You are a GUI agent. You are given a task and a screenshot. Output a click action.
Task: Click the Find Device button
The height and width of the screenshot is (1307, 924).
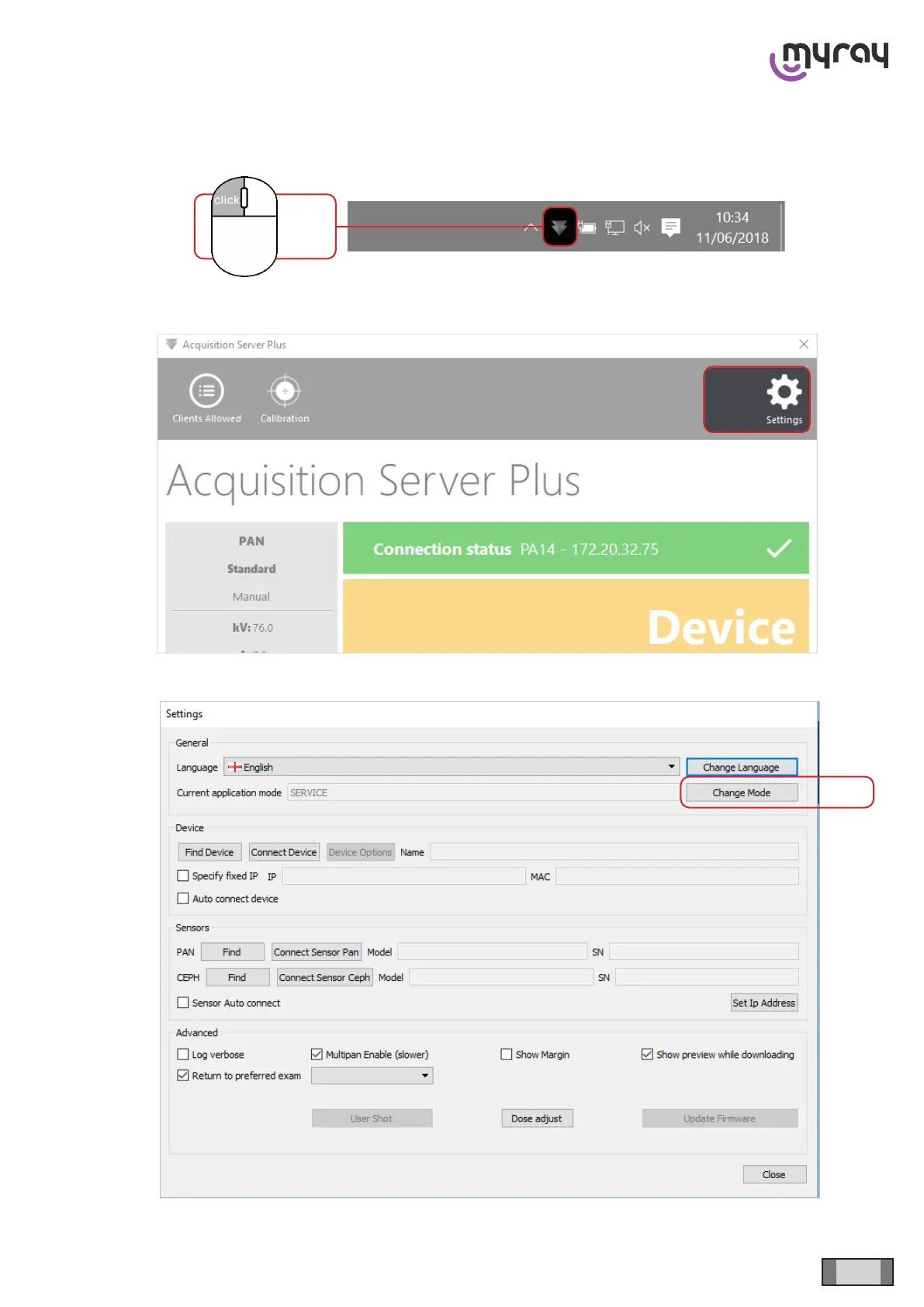point(209,852)
